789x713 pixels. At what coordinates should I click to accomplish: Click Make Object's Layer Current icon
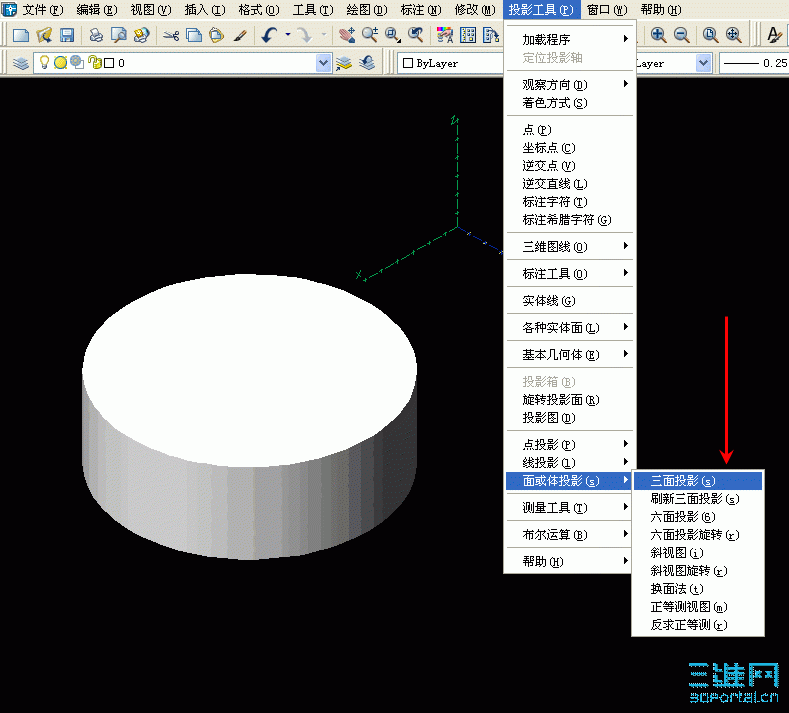(x=344, y=63)
